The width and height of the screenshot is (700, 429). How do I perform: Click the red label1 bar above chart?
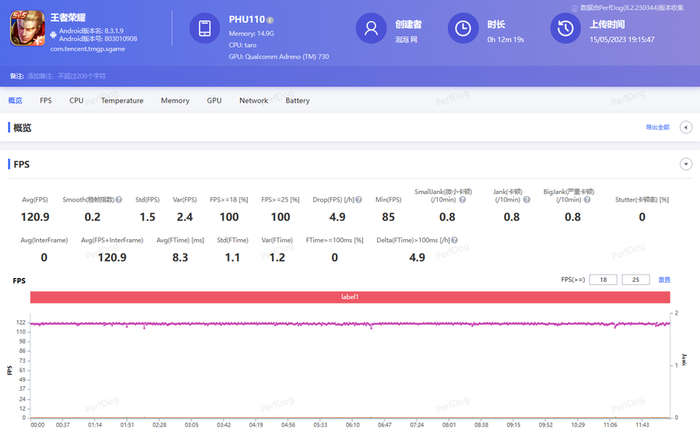(x=350, y=297)
